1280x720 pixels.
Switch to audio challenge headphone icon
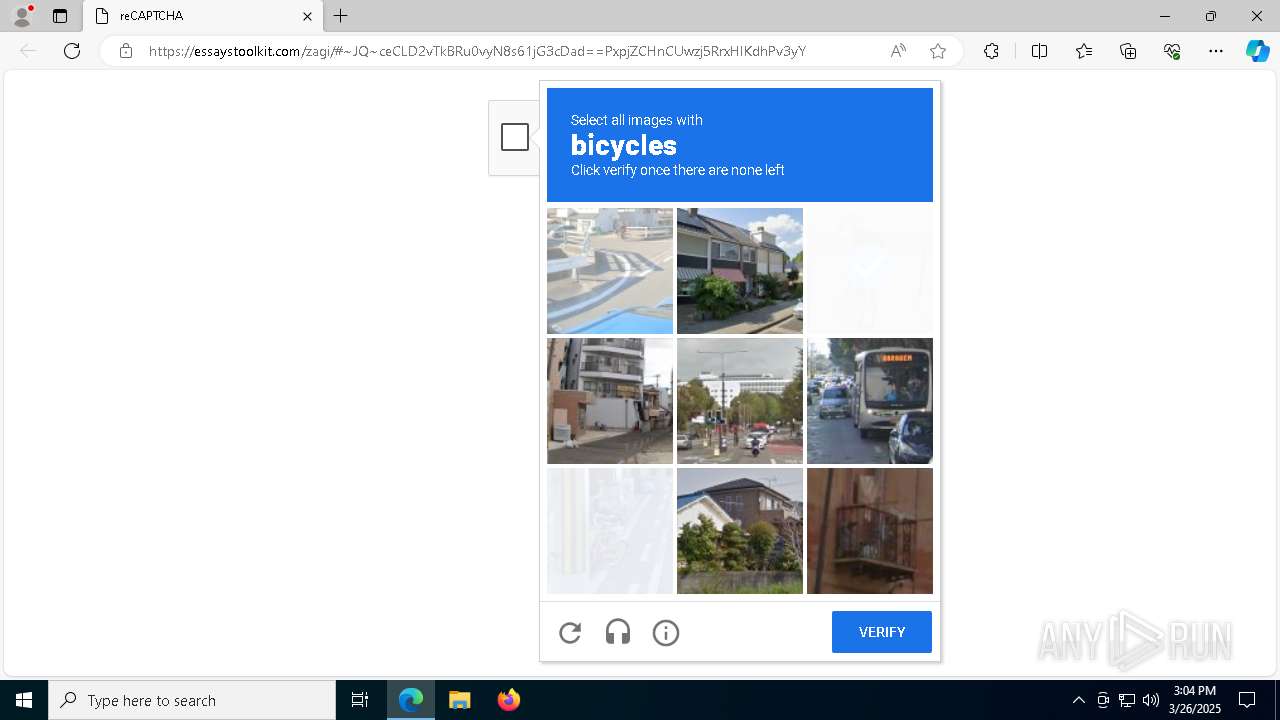[618, 632]
